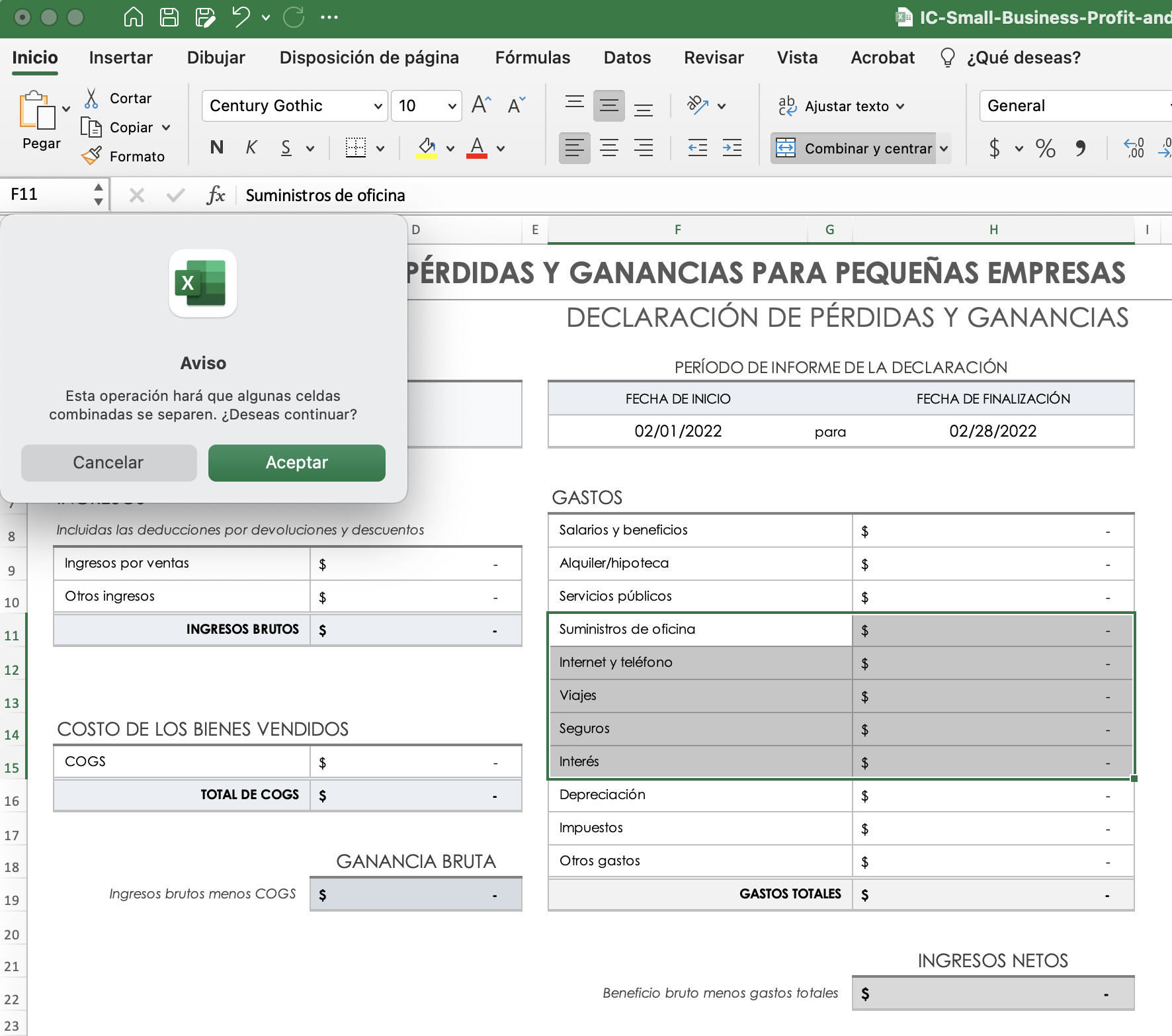Click the increase decimal icon

1134,148
